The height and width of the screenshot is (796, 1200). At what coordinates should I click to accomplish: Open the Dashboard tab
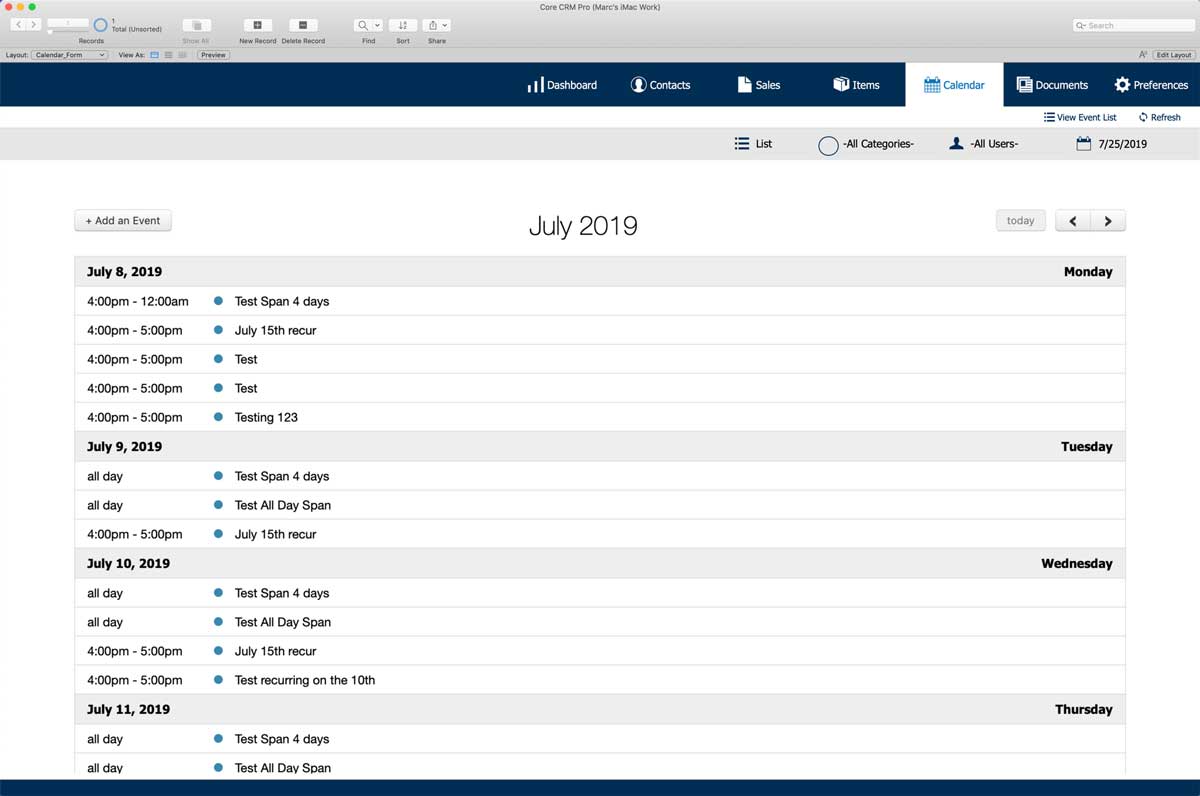pos(562,85)
